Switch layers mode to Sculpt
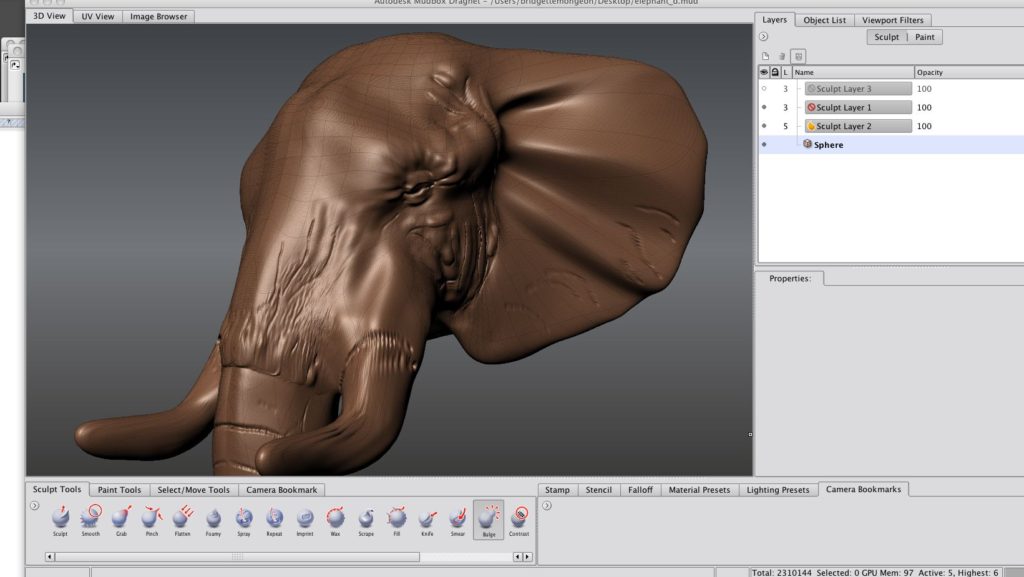This screenshot has width=1024, height=577. [x=886, y=37]
